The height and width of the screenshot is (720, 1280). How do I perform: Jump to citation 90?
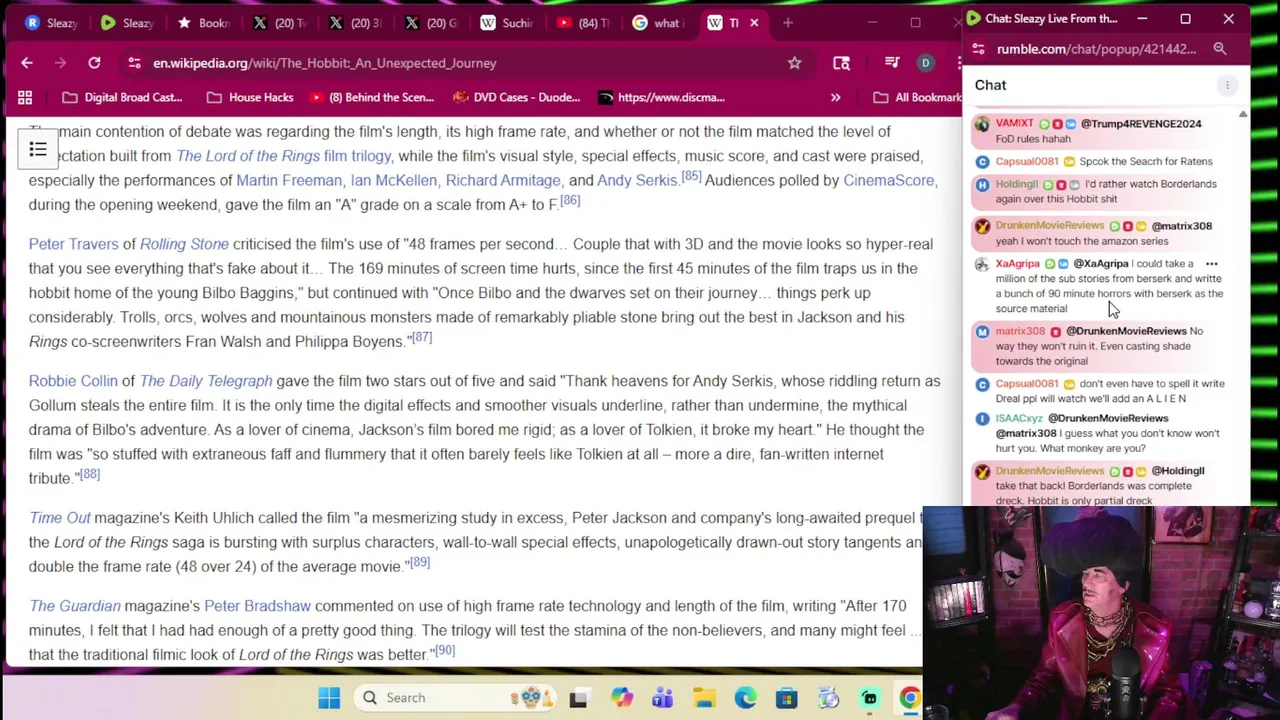tap(444, 650)
